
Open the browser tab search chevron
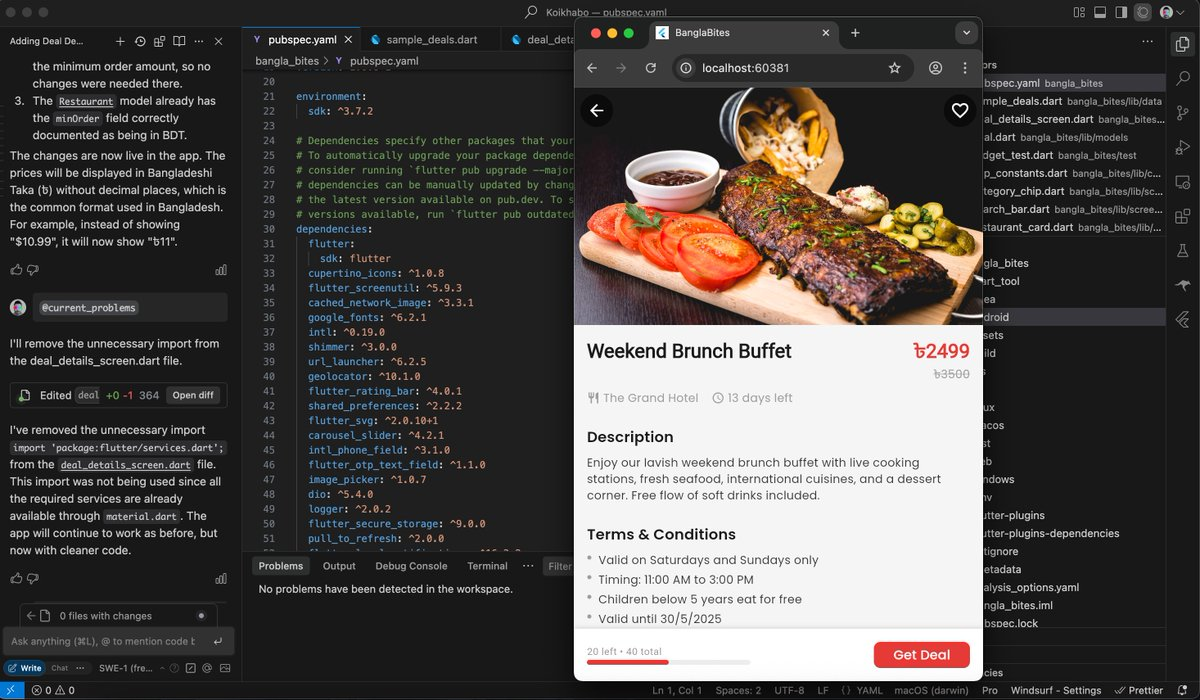coord(966,33)
